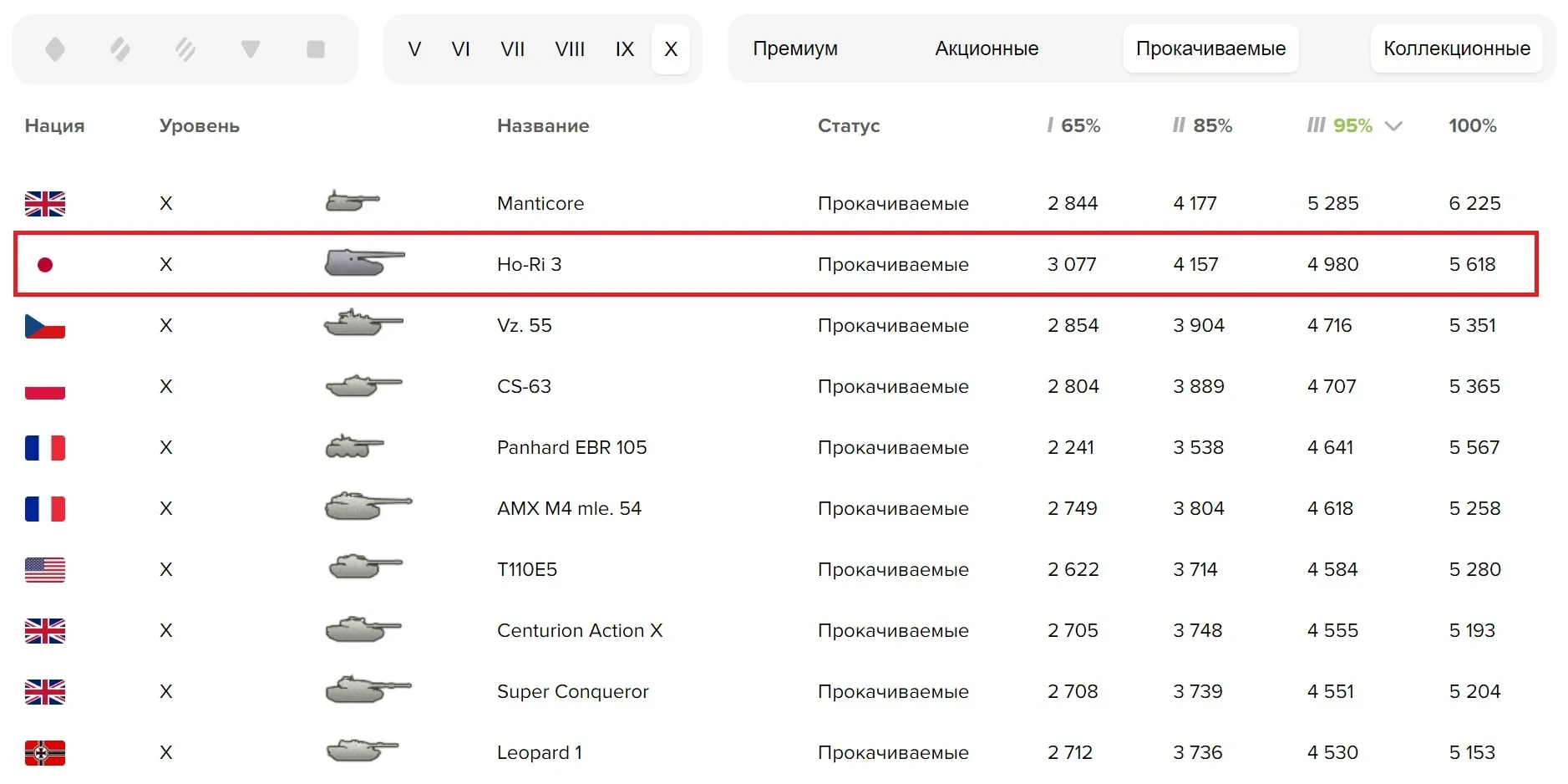Filter by SPG square class icon
Screen dimensions: 1568x784
316,49
